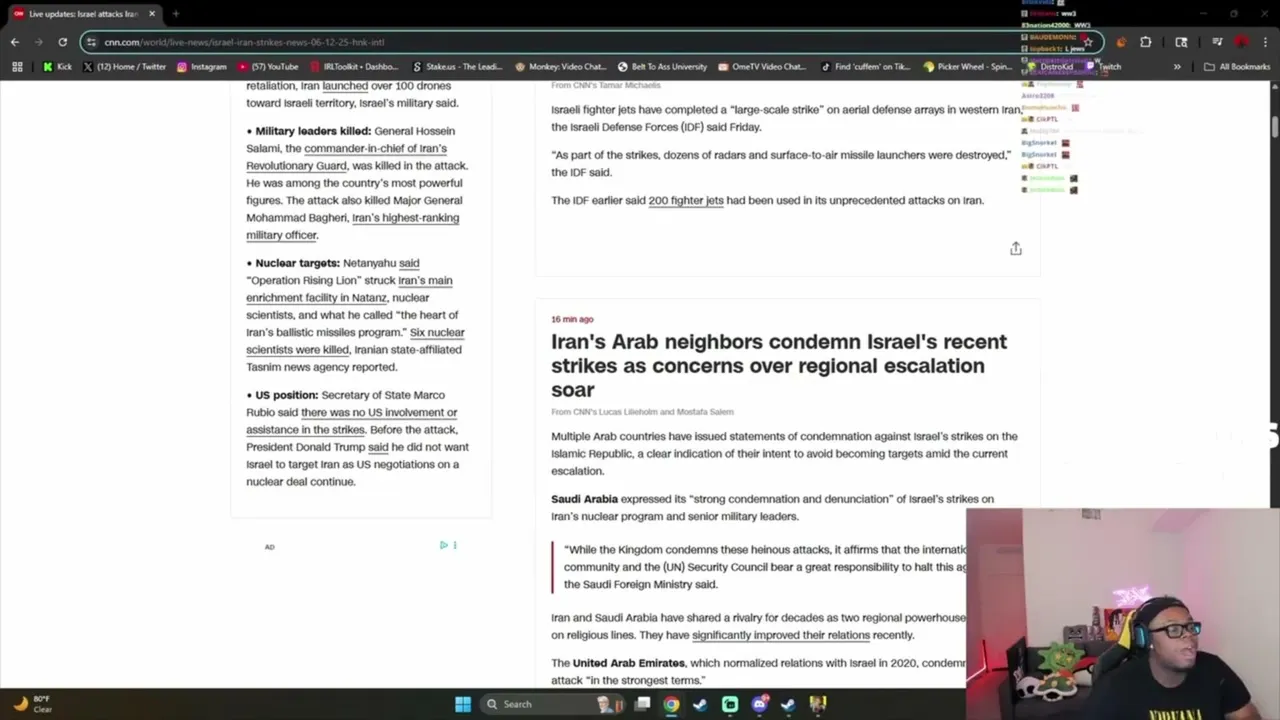This screenshot has height=720, width=1280.
Task: Close the Live updates CNN tab
Action: (152, 14)
